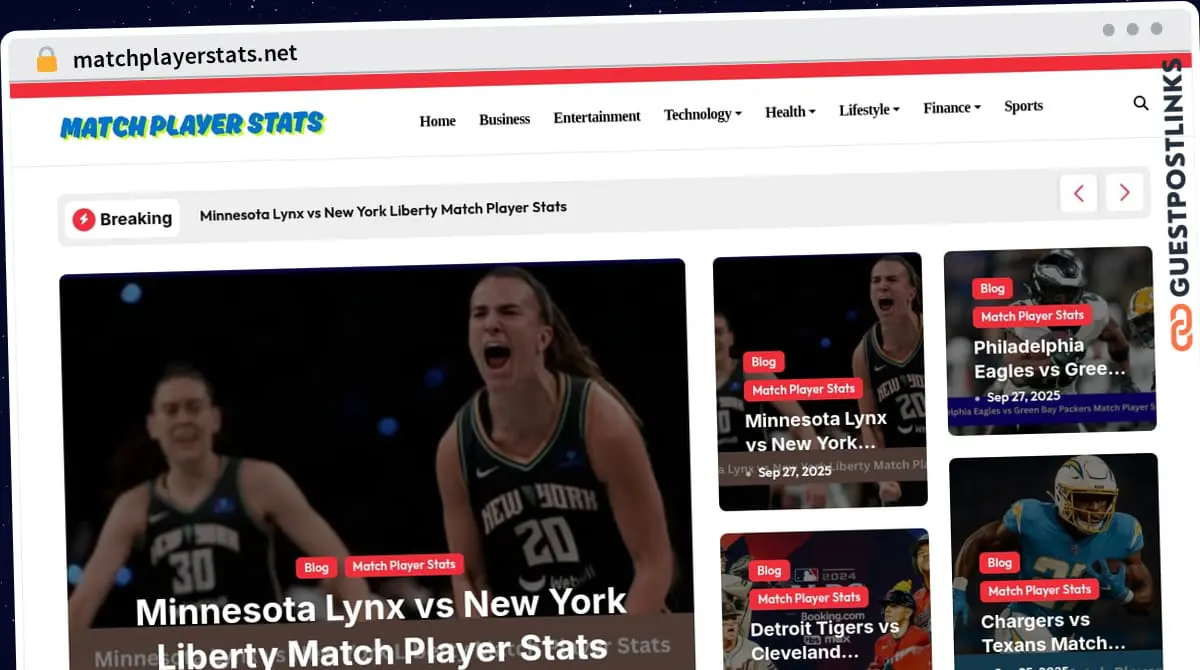Image resolution: width=1200 pixels, height=670 pixels.
Task: Open the Business menu item
Action: tap(504, 119)
